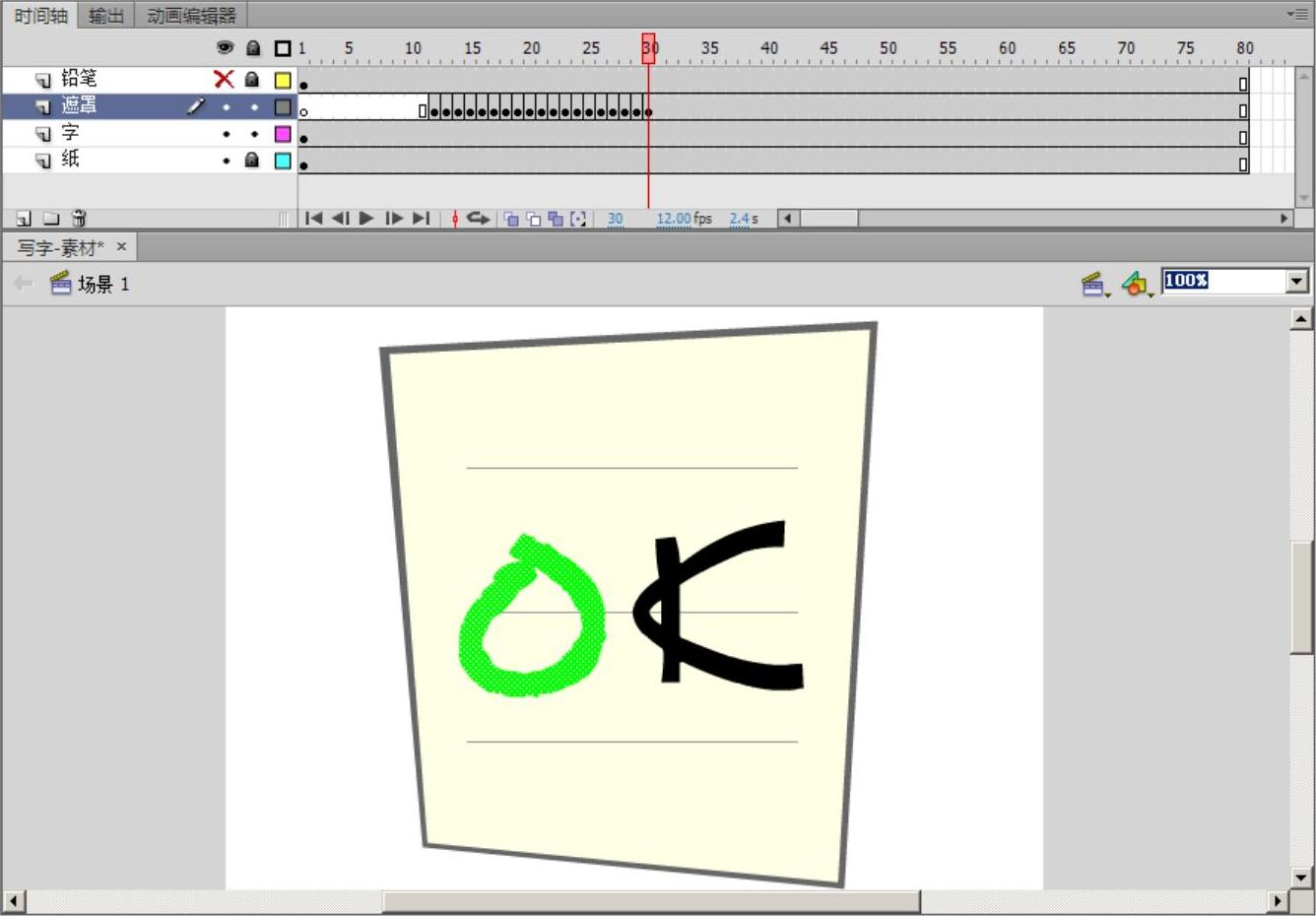Screen dimensions: 1316x916
Task: Click the zoom field showing 100%
Action: (1223, 282)
